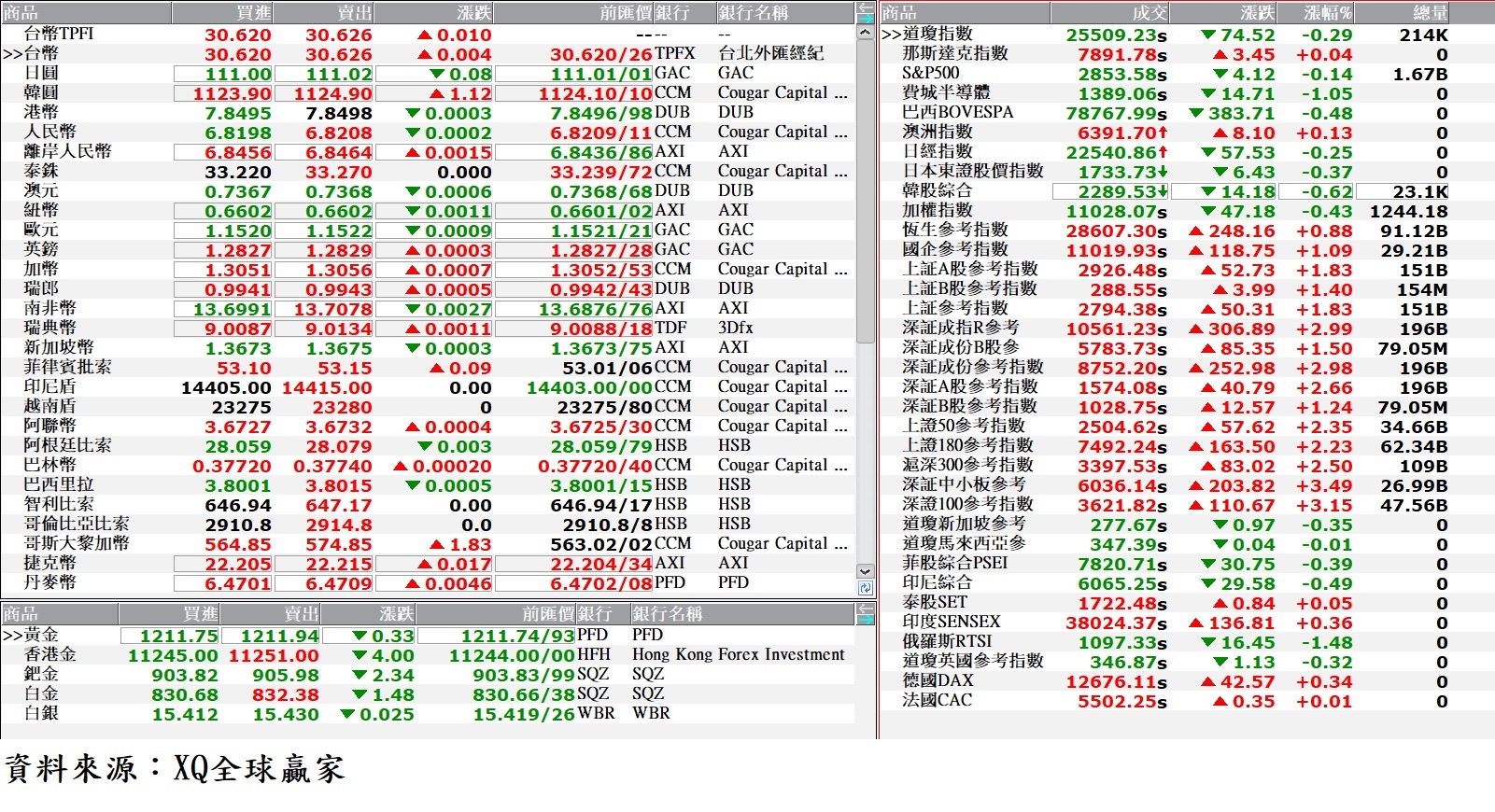This screenshot has width=1495, height=812.
Task: Click the index table 總量 column header
Action: click(x=1402, y=13)
